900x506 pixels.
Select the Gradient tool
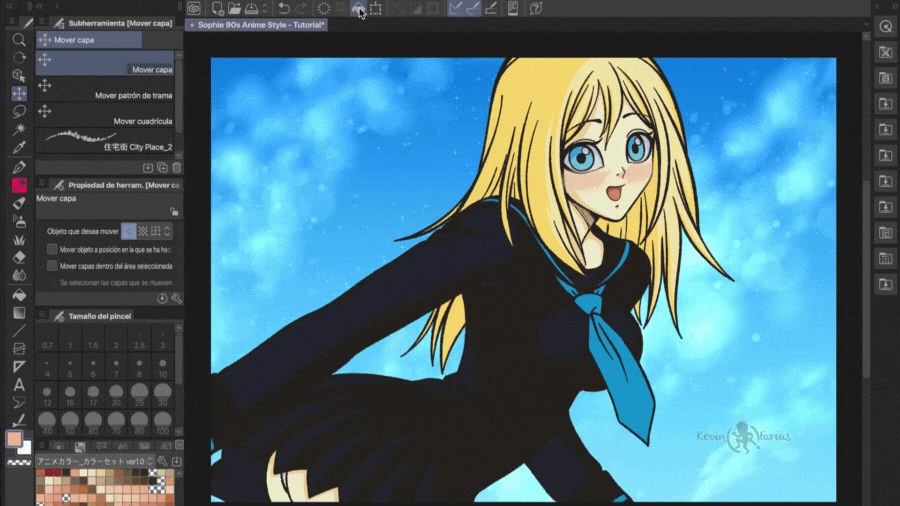(x=19, y=313)
